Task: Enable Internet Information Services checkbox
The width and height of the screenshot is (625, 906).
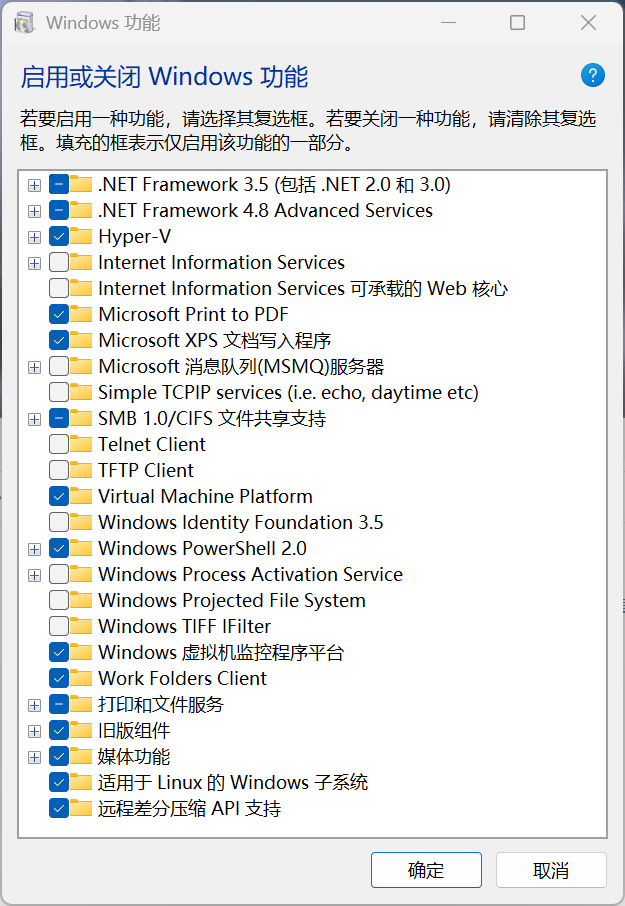Action: click(x=59, y=262)
